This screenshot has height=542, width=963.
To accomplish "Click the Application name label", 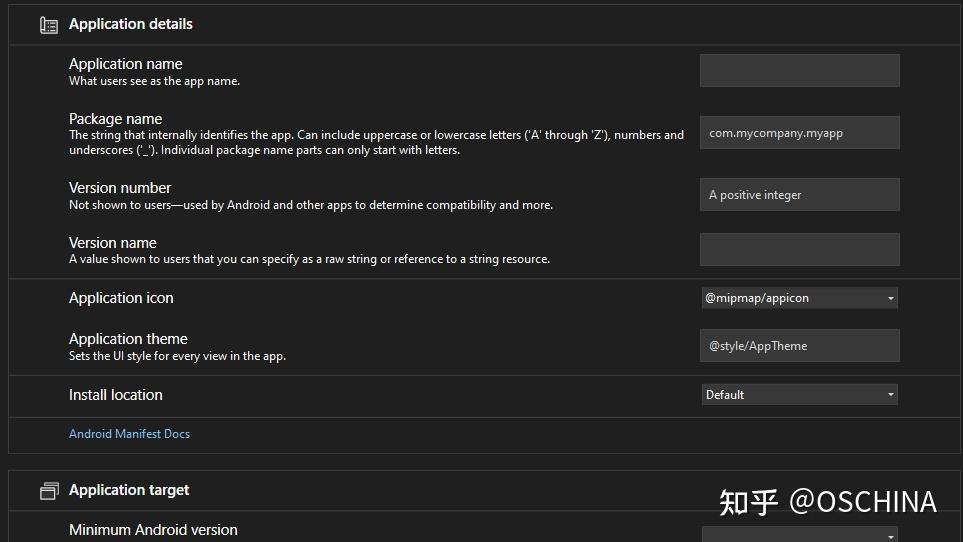I will [x=126, y=64].
